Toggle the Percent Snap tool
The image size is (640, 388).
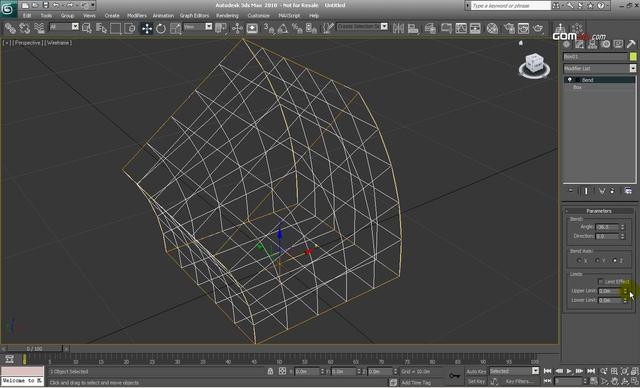297,28
